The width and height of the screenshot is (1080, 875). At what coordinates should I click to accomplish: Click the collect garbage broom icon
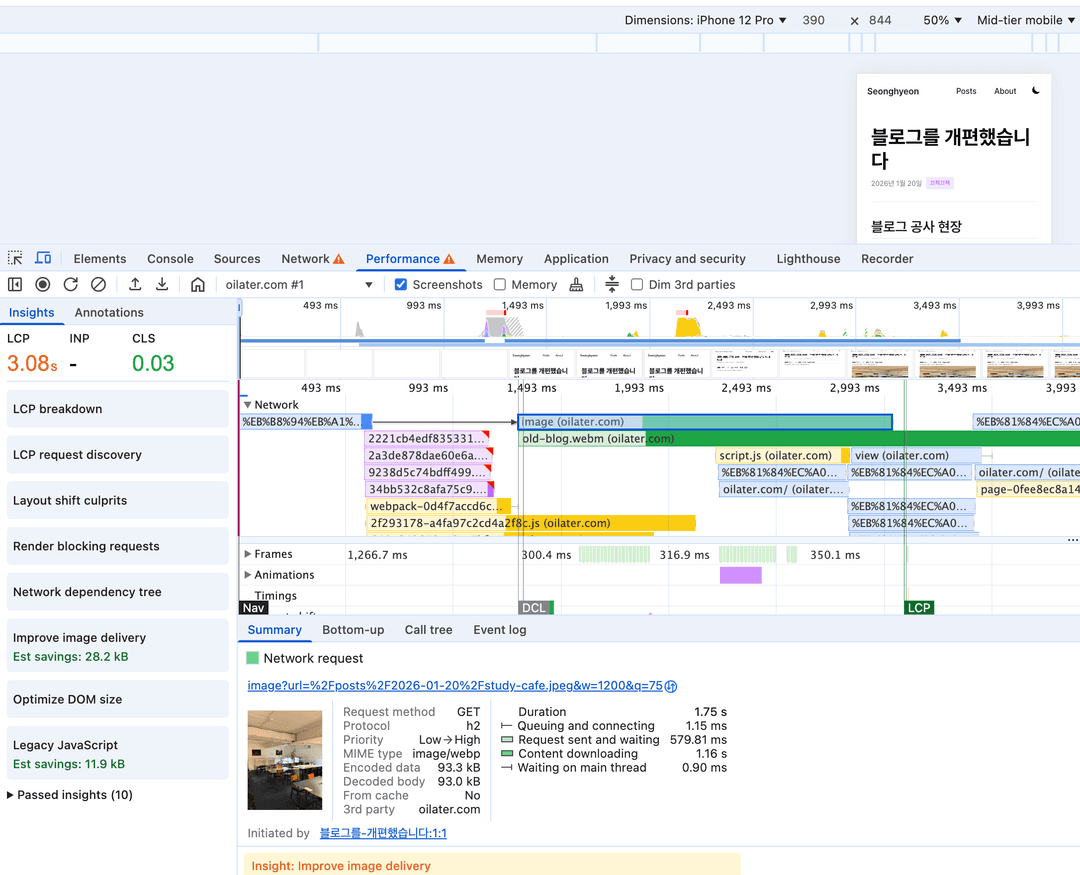click(576, 285)
